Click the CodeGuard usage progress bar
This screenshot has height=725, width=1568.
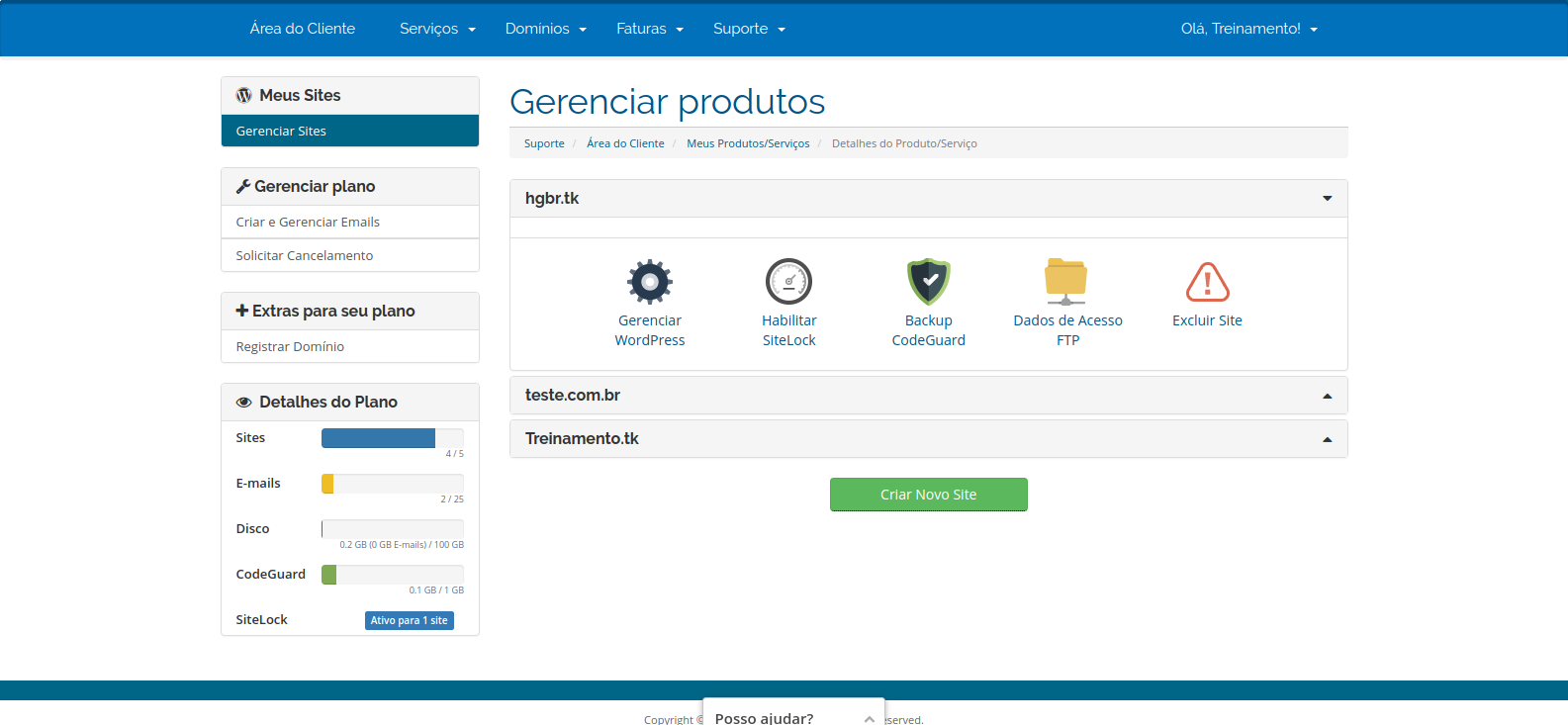pos(393,575)
